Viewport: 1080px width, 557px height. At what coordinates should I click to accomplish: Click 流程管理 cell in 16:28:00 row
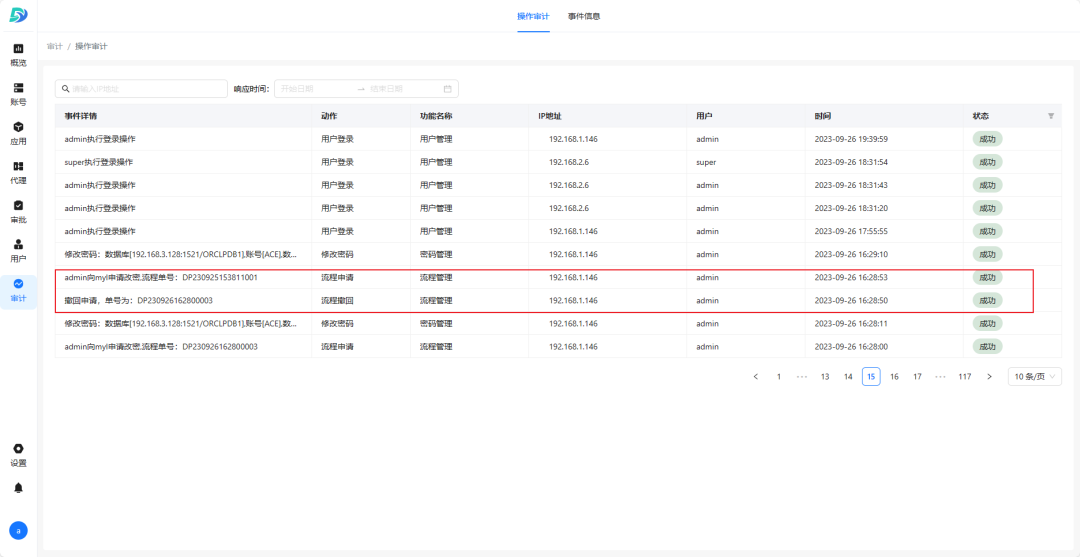tap(436, 346)
